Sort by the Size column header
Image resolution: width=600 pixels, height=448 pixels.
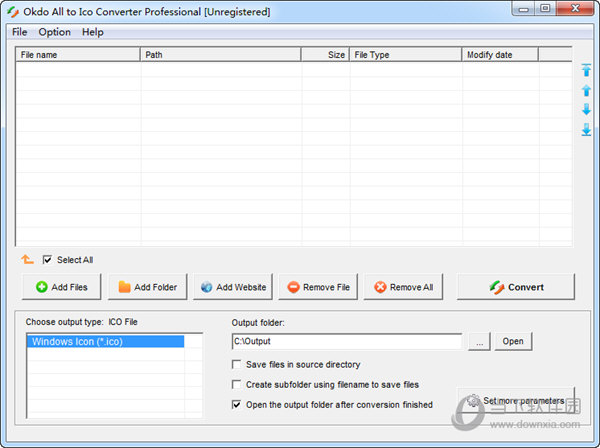(325, 55)
